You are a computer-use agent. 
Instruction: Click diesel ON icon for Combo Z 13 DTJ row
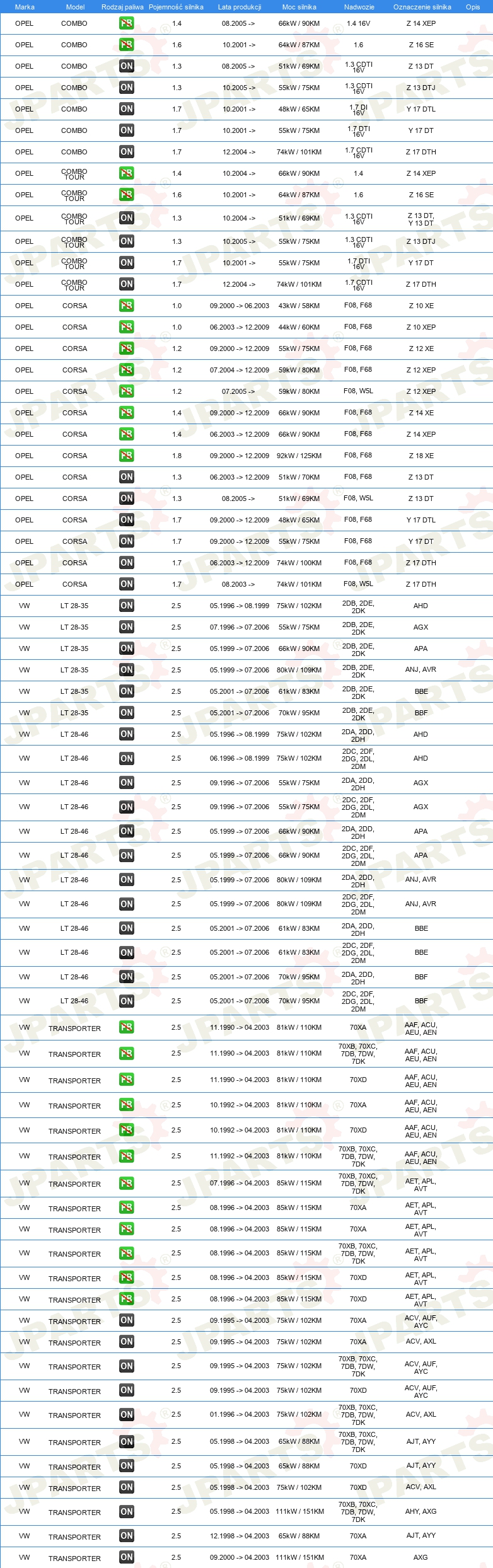point(126,88)
